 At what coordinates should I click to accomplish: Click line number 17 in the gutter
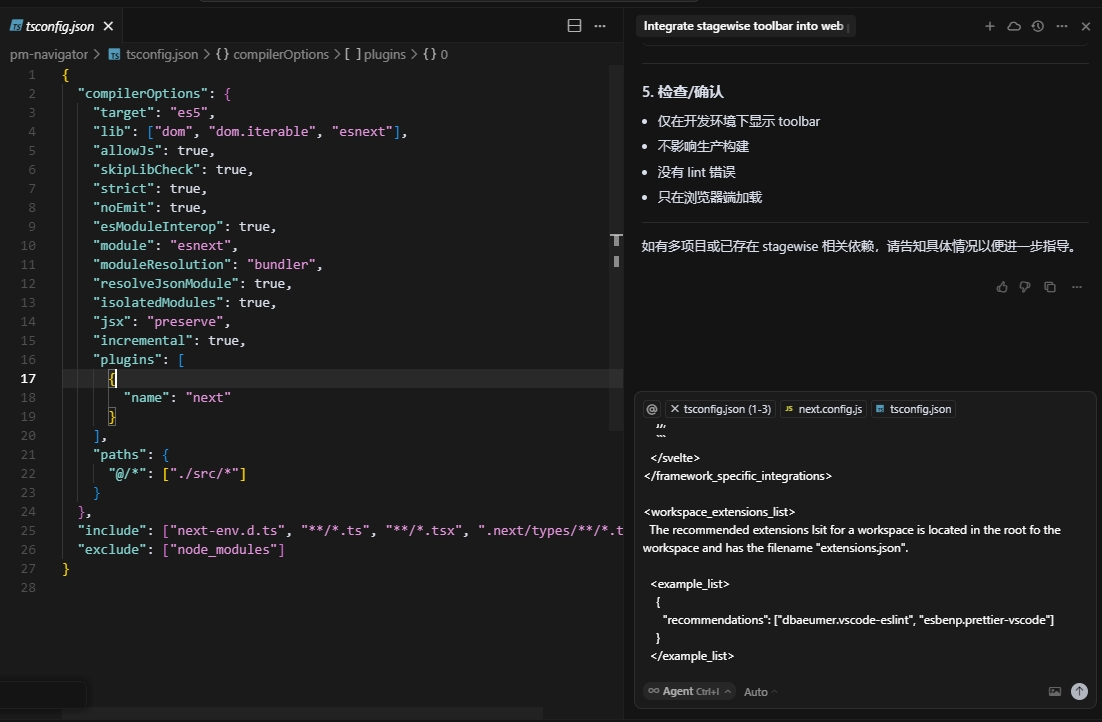tap(28, 378)
